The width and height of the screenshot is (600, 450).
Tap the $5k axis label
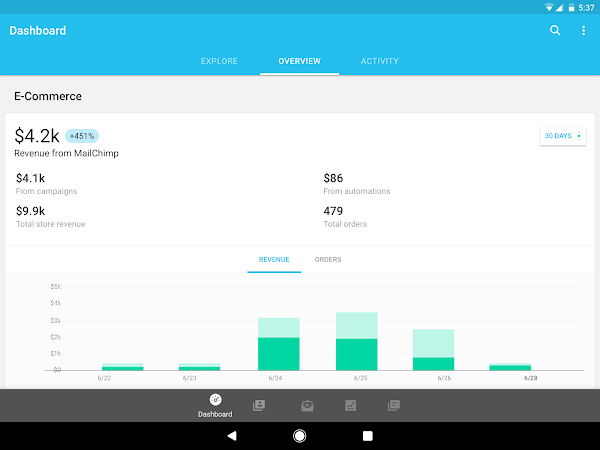pyautogui.click(x=56, y=287)
